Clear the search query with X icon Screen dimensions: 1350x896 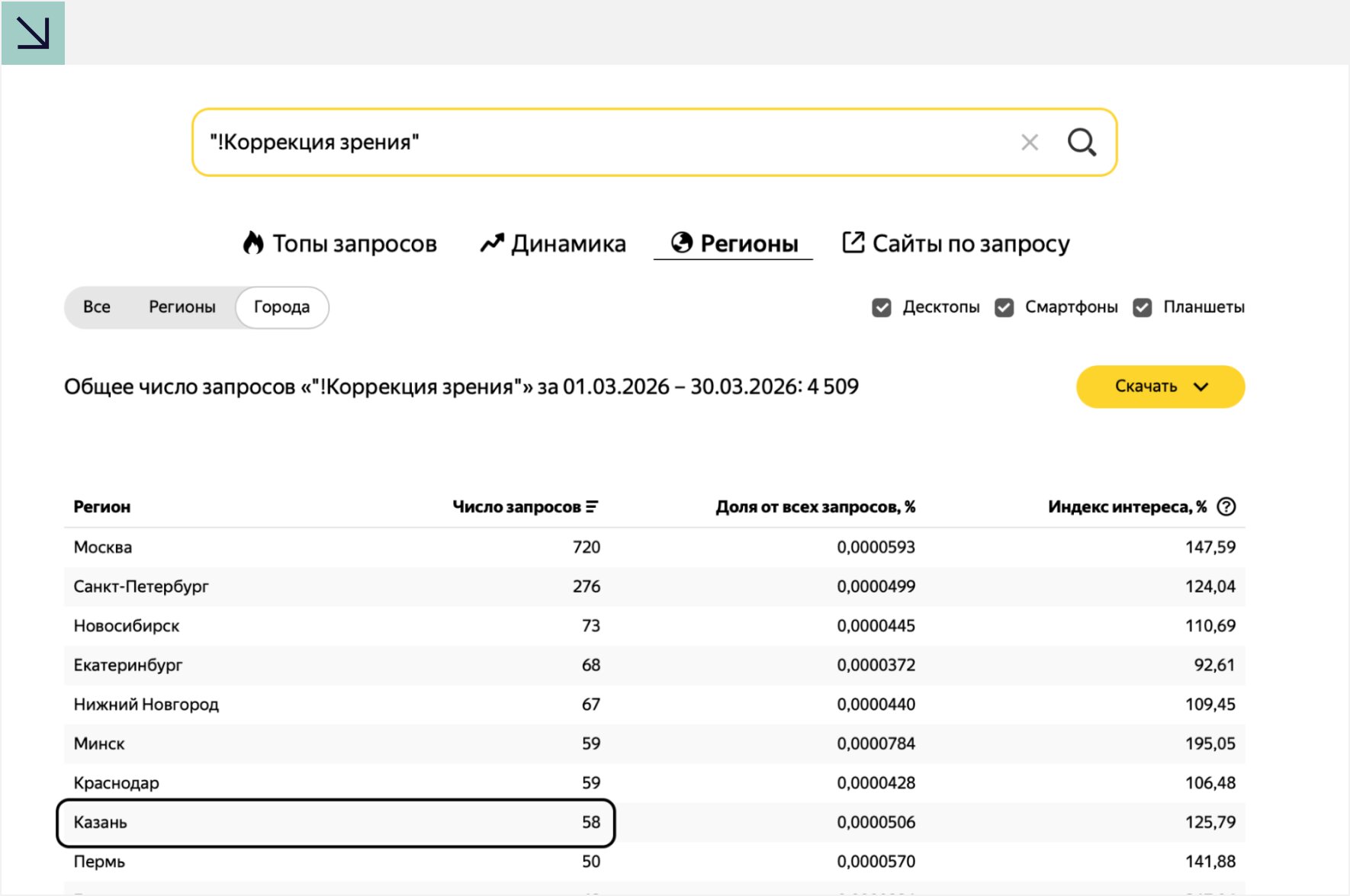tap(1029, 143)
